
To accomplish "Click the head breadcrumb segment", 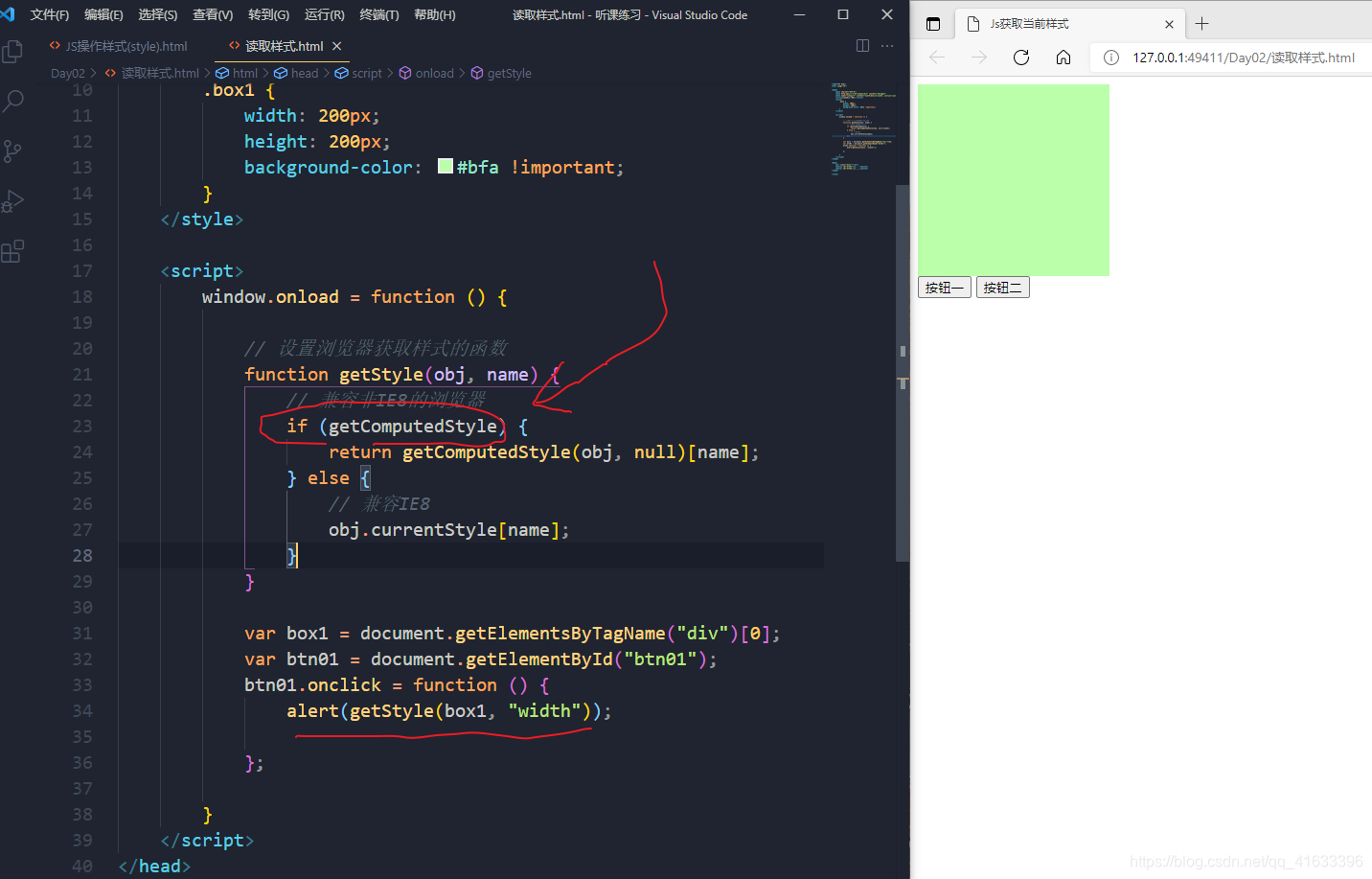I will 305,73.
